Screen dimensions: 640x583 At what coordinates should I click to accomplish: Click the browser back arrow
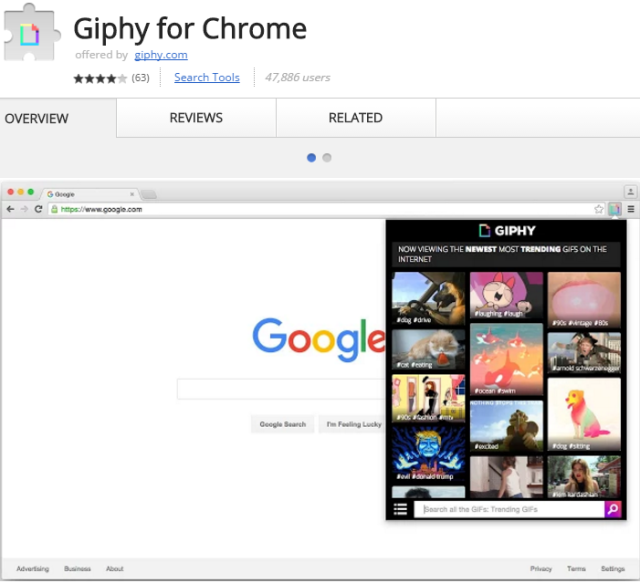[11, 209]
